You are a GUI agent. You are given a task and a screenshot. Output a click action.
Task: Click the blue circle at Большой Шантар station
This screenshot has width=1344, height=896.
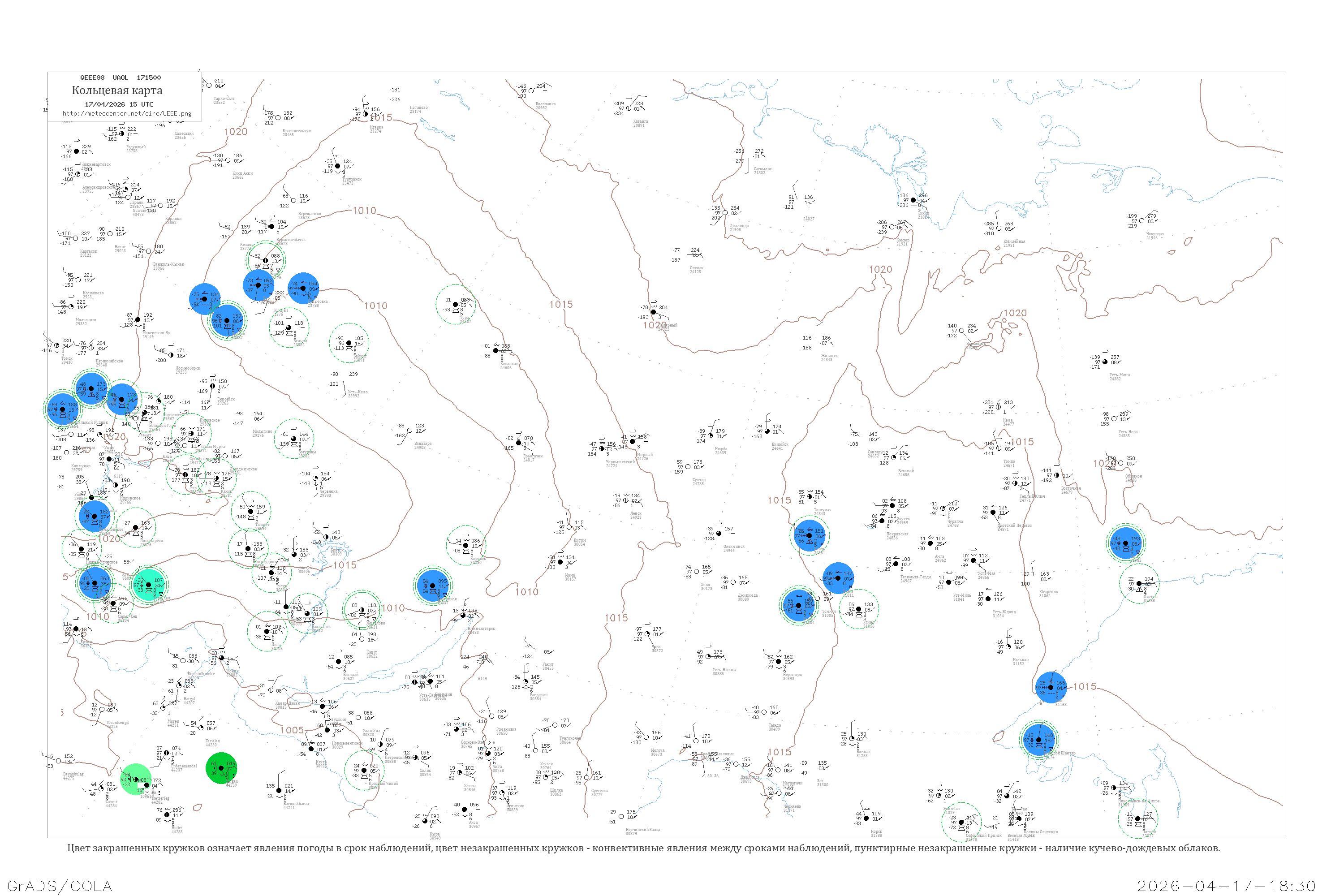(x=1038, y=740)
